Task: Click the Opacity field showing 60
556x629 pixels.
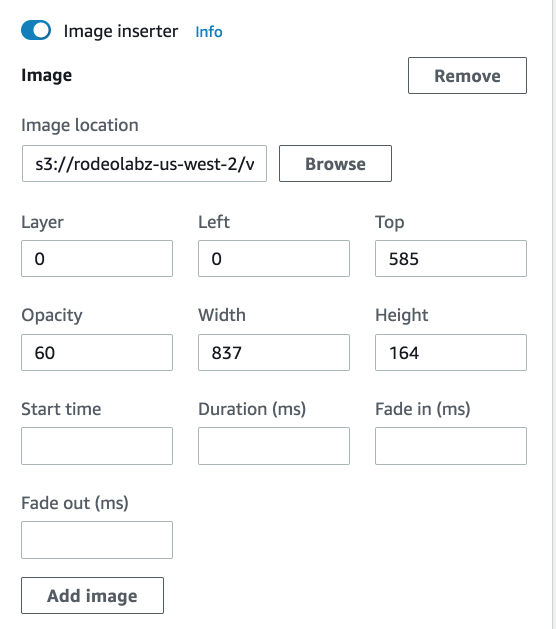Action: [x=97, y=352]
